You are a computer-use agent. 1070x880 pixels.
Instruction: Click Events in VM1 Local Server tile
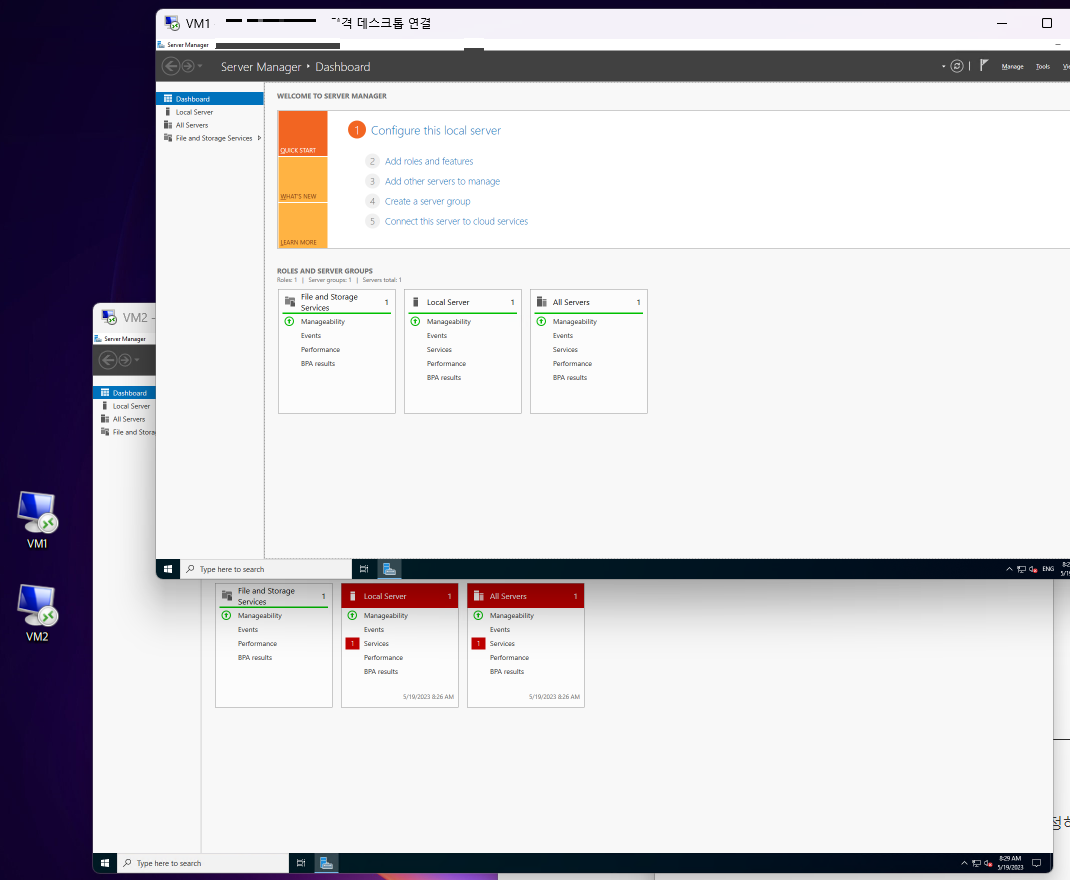click(437, 336)
